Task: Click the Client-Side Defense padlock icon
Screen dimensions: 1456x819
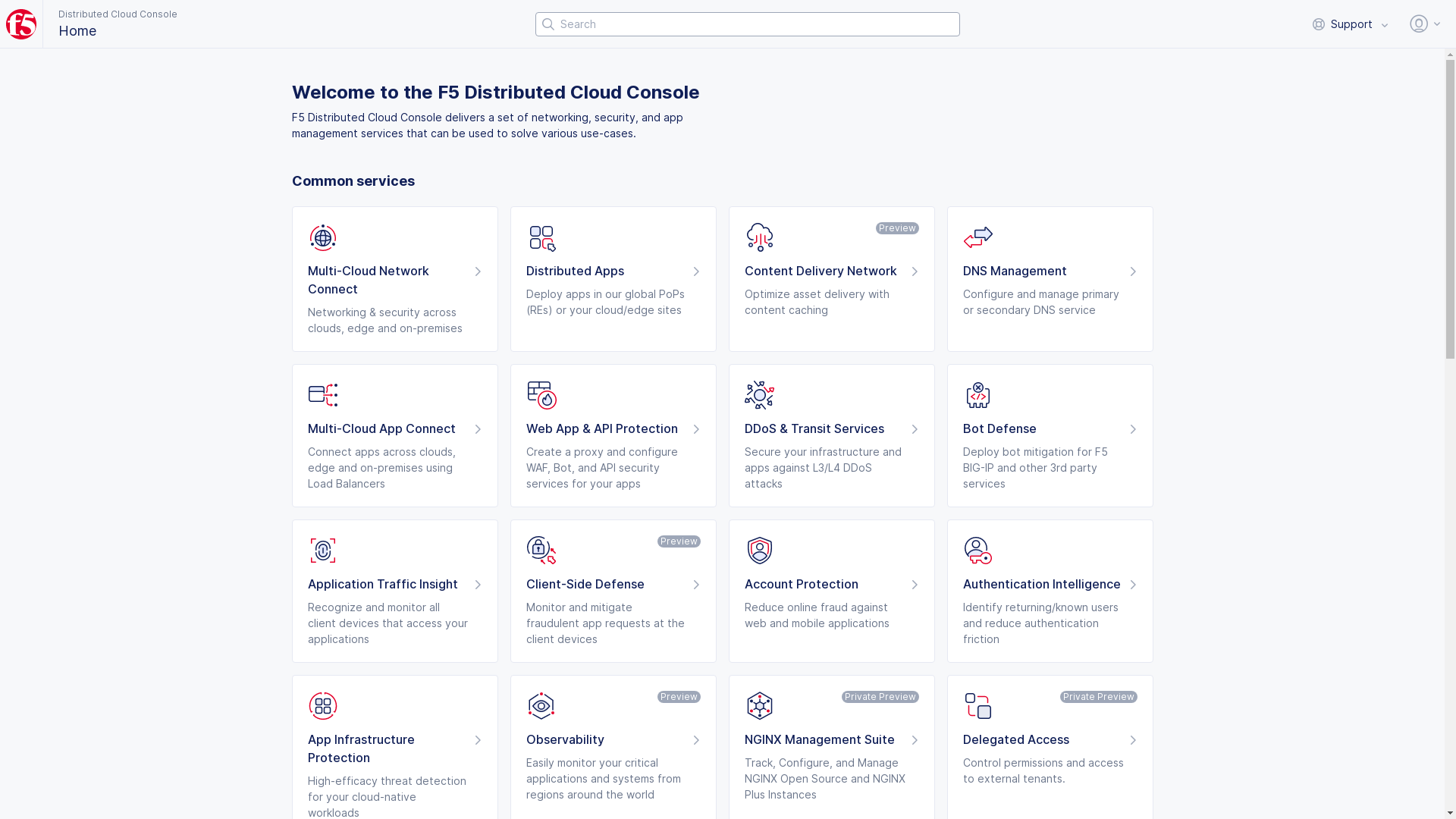Action: pyautogui.click(x=541, y=550)
